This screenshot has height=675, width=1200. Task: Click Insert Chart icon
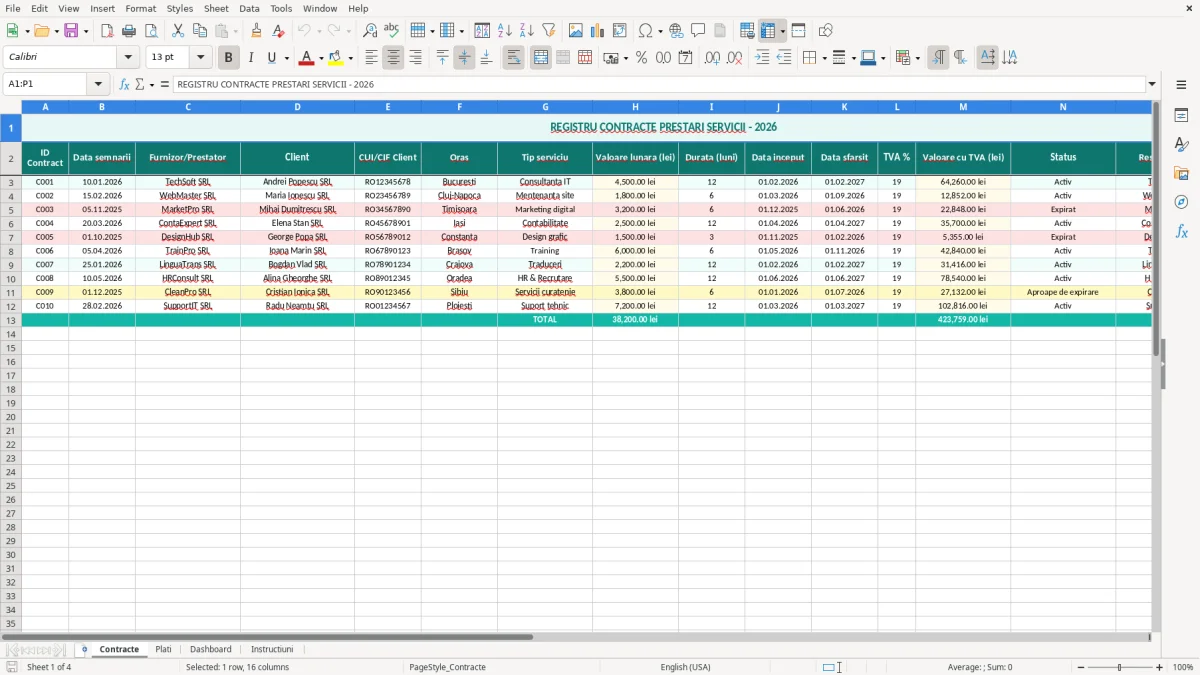tap(598, 31)
